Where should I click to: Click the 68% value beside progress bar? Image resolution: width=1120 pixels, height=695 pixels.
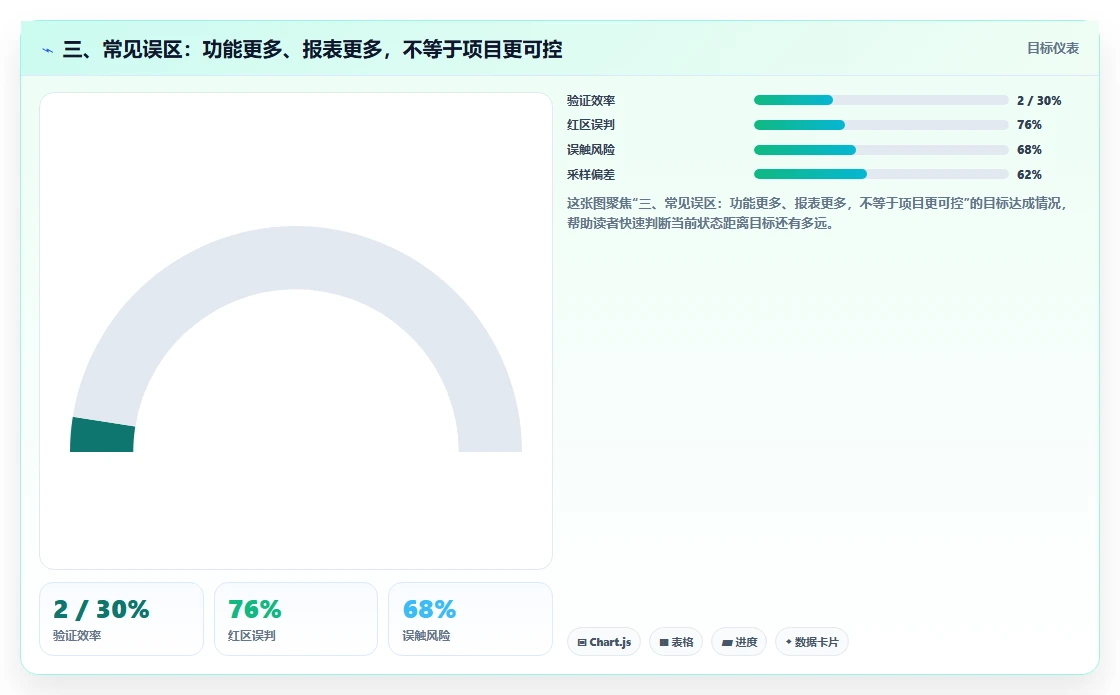[x=1029, y=150]
